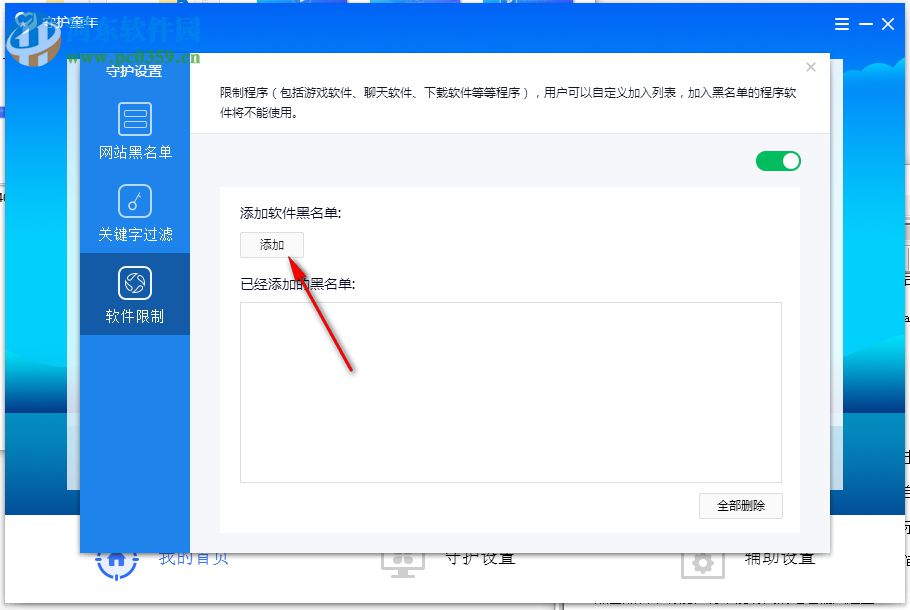Switch to the 网站黑名单 tab
Viewport: 910px width, 610px height.
[x=135, y=133]
